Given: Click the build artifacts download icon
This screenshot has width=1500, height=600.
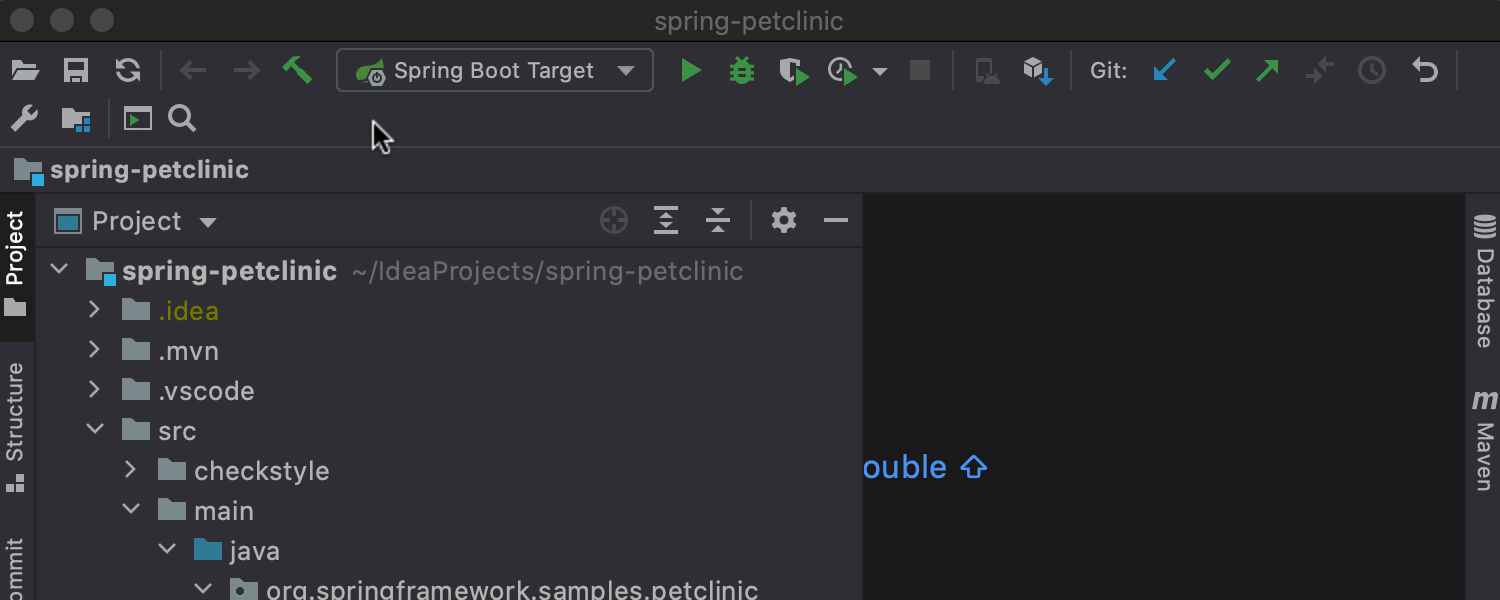Looking at the screenshot, I should point(1038,71).
